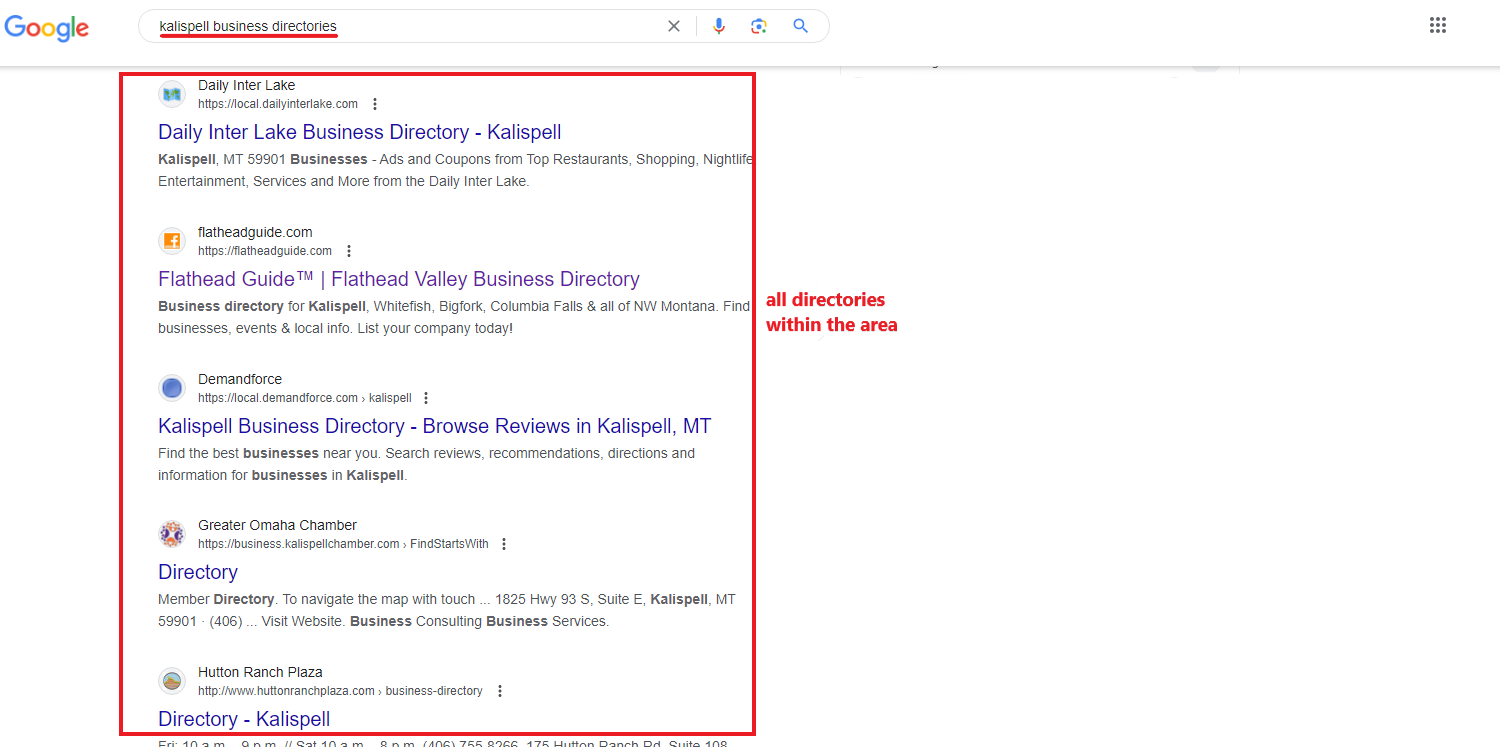Image resolution: width=1500 pixels, height=747 pixels.
Task: Submit the search with the magnifier icon
Action: (800, 26)
